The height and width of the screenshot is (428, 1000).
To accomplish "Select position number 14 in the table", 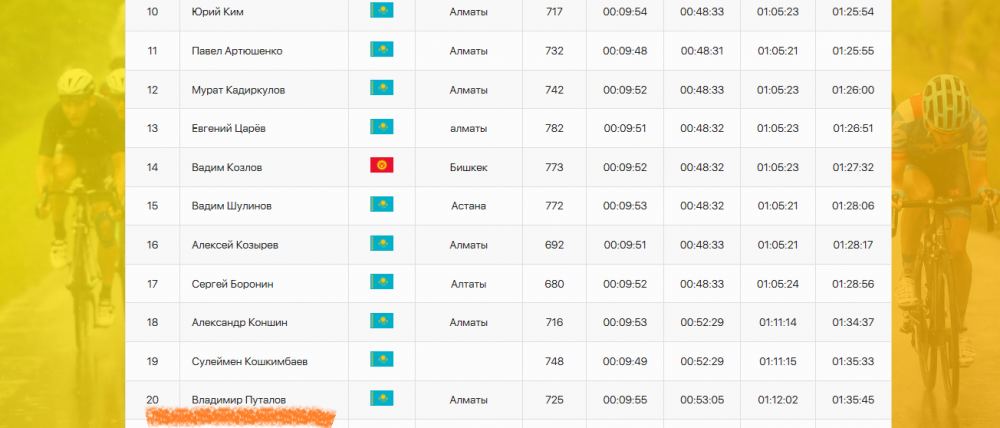I will (x=153, y=167).
